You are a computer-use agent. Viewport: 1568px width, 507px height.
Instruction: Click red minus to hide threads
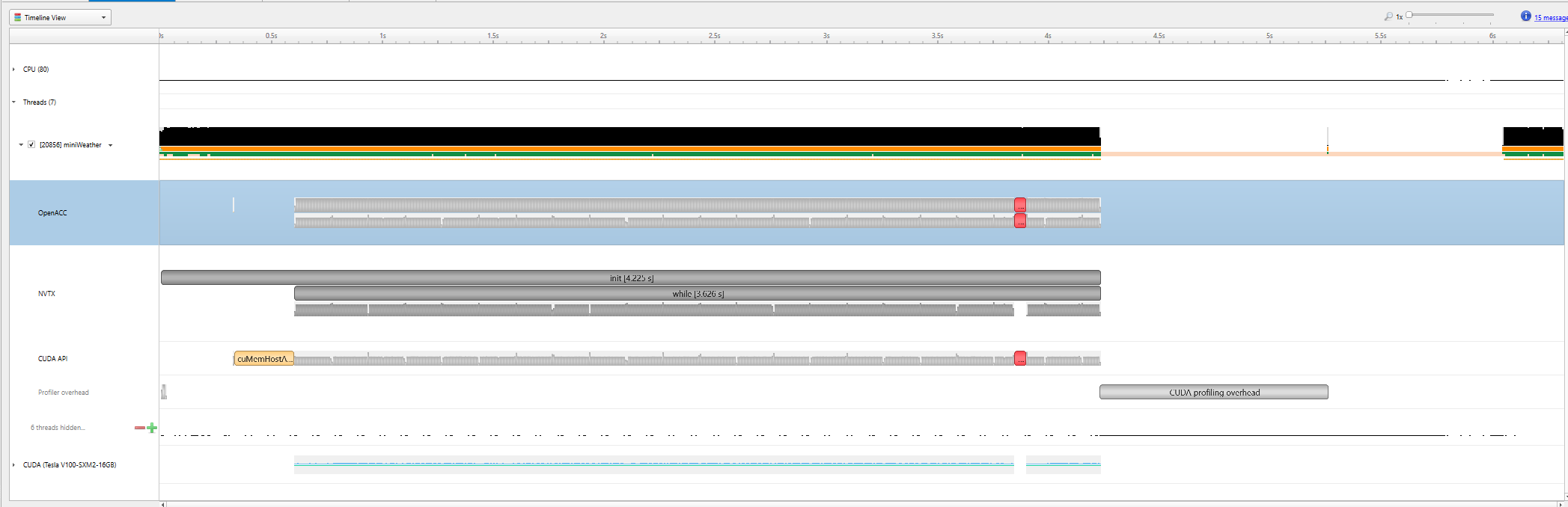139,428
